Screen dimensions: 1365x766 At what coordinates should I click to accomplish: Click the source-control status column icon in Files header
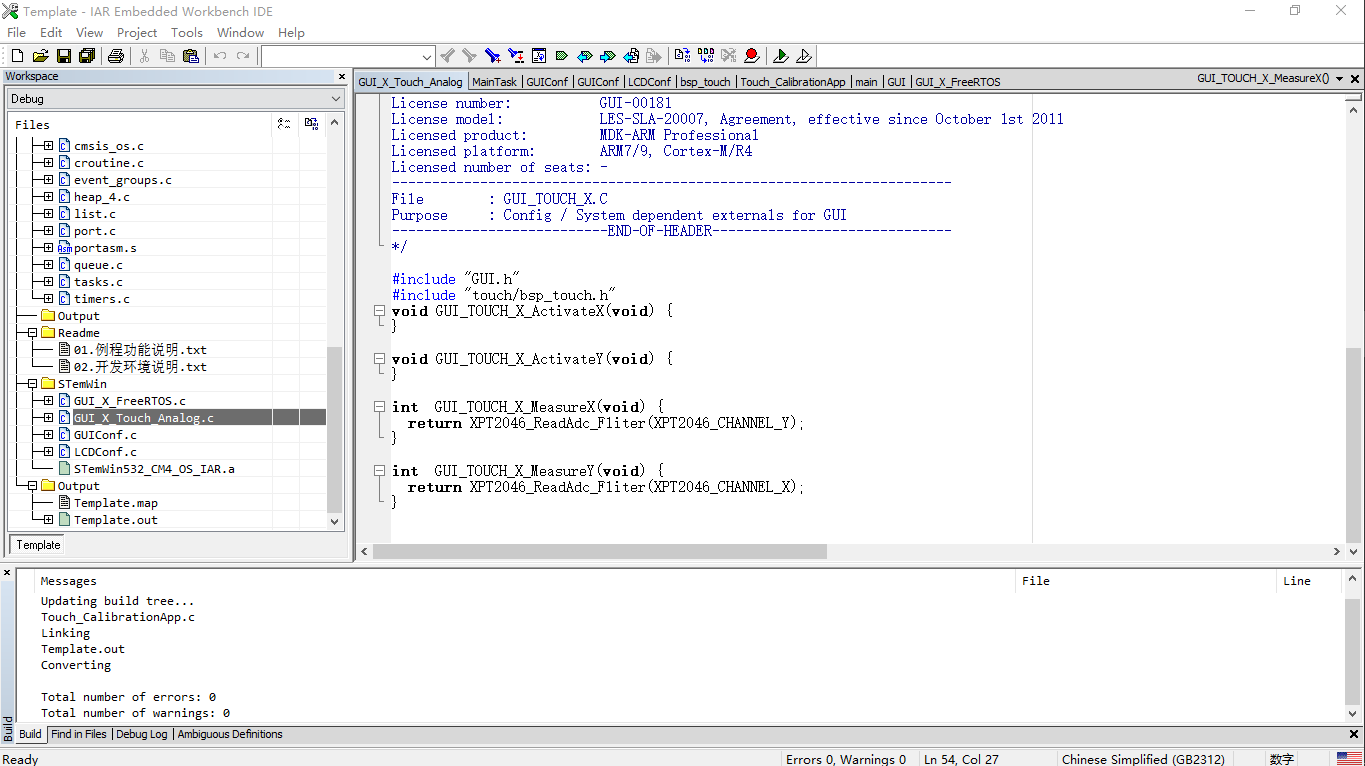coord(312,124)
